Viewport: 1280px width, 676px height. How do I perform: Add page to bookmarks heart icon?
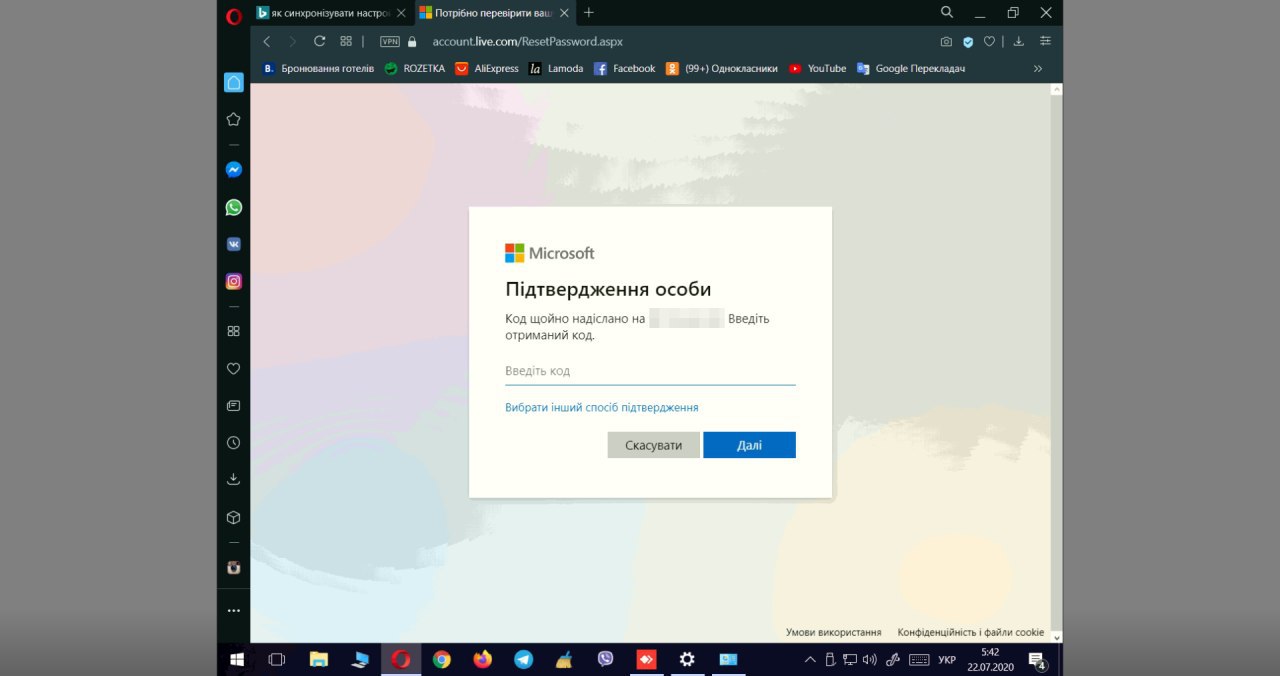click(x=989, y=42)
